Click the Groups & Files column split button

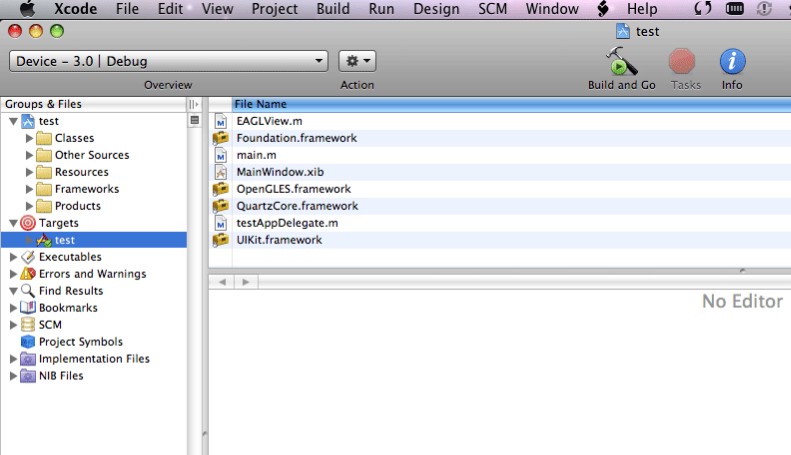[x=194, y=104]
